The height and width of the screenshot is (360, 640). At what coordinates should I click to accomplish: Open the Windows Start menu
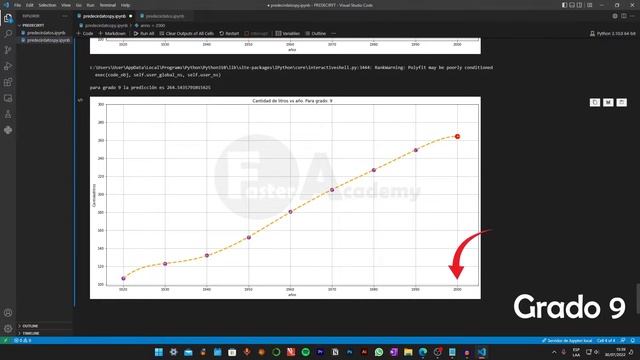[x=159, y=352]
